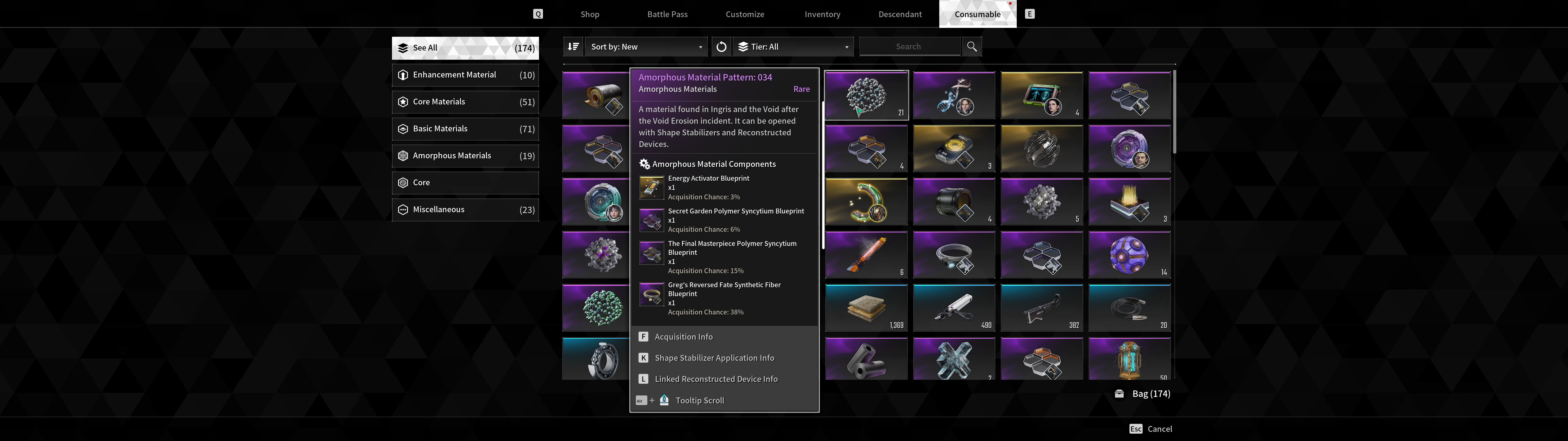This screenshot has width=1568, height=441.
Task: Filter by Enhancement Material category
Action: pyautogui.click(x=465, y=75)
